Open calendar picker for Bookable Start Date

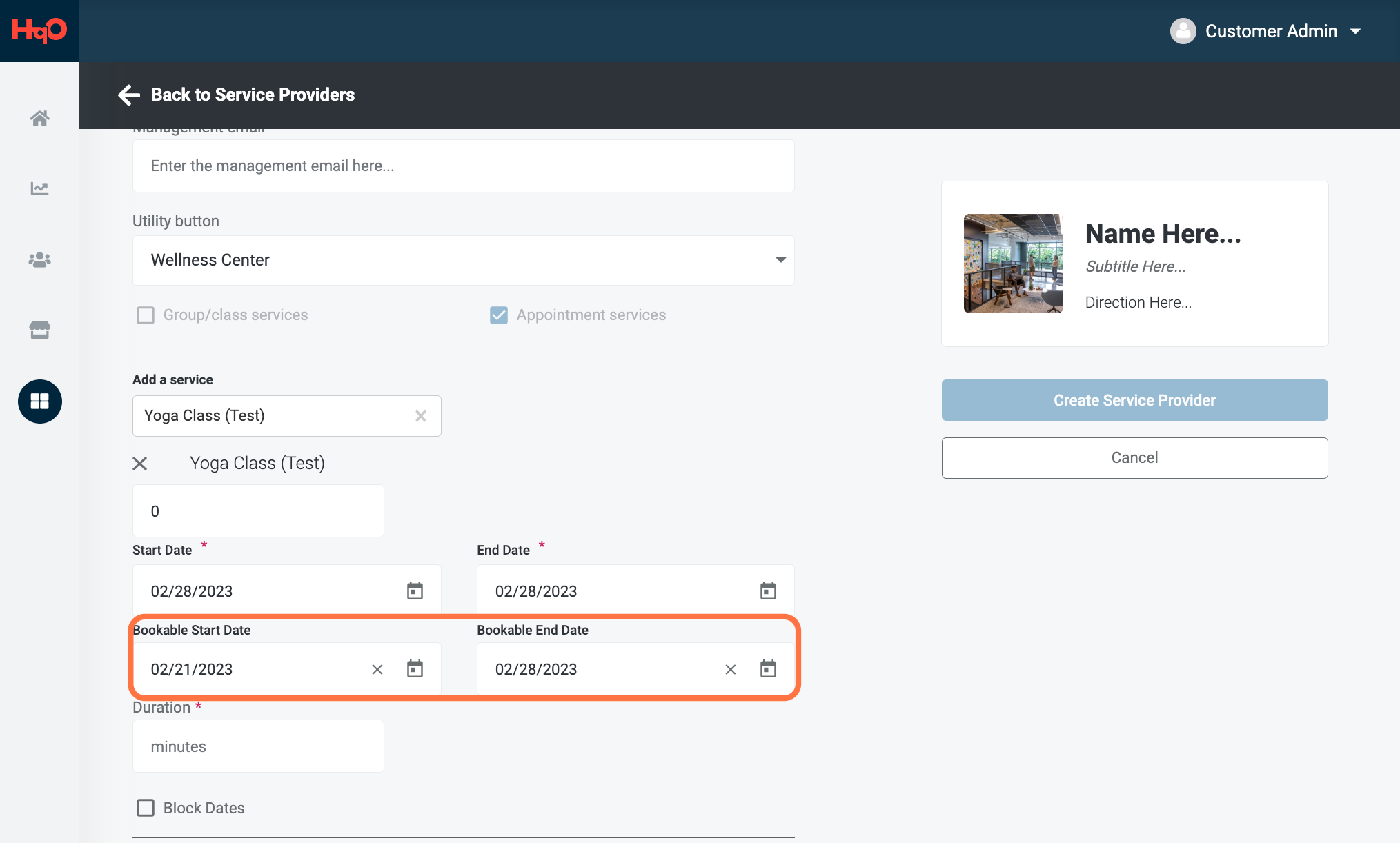415,668
